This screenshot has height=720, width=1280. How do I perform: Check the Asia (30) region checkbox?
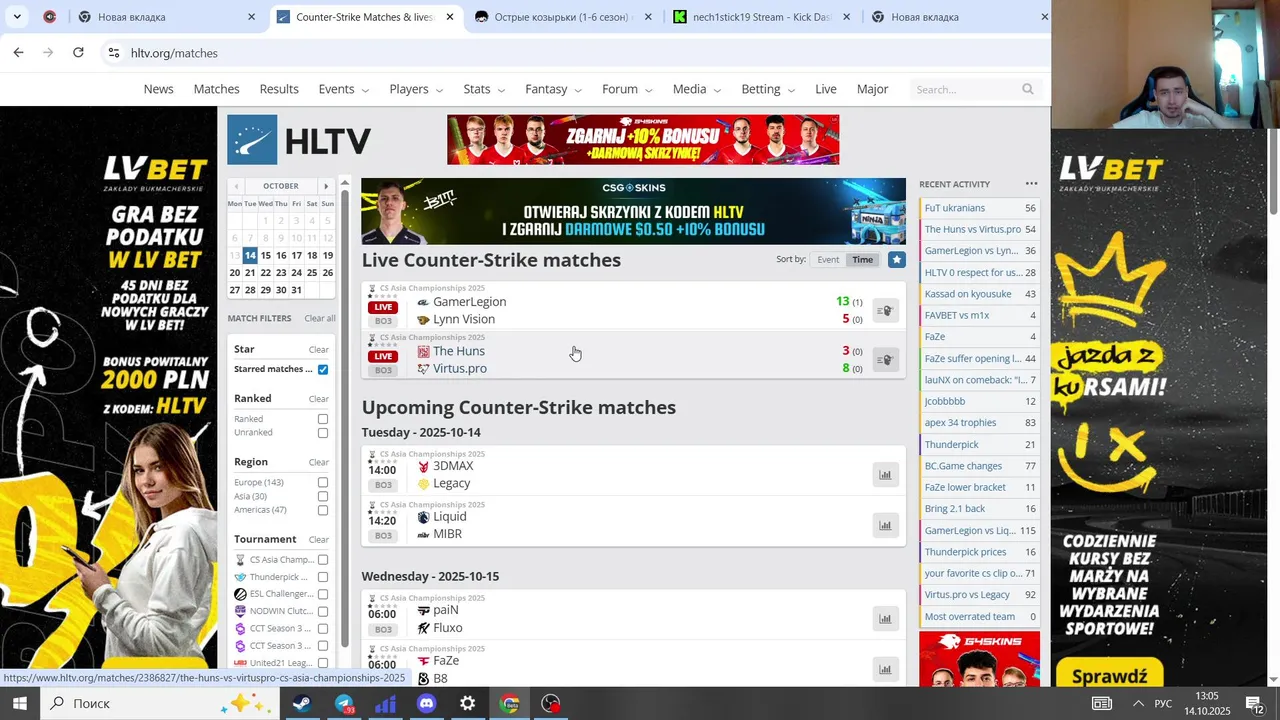click(x=323, y=496)
